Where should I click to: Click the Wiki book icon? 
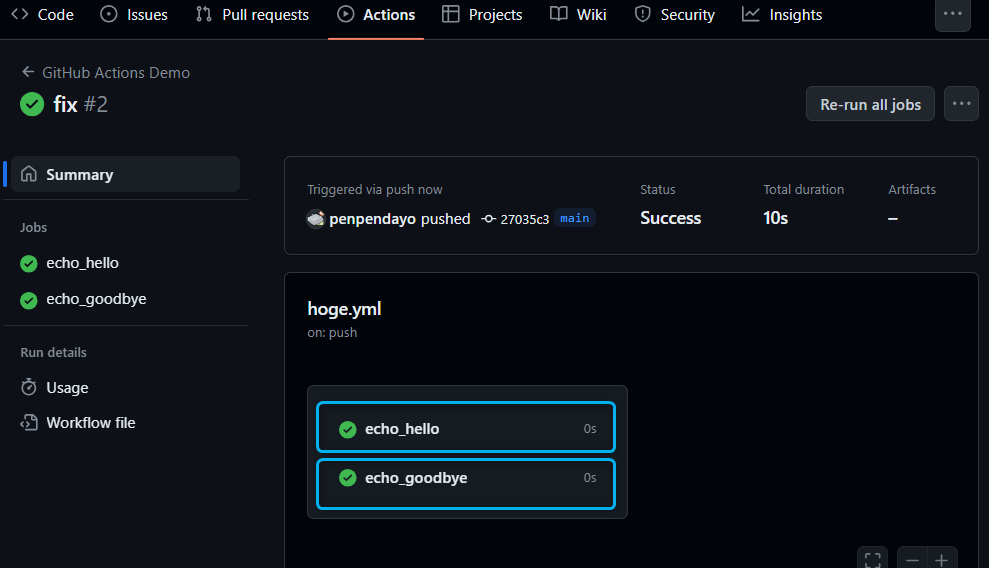(559, 14)
